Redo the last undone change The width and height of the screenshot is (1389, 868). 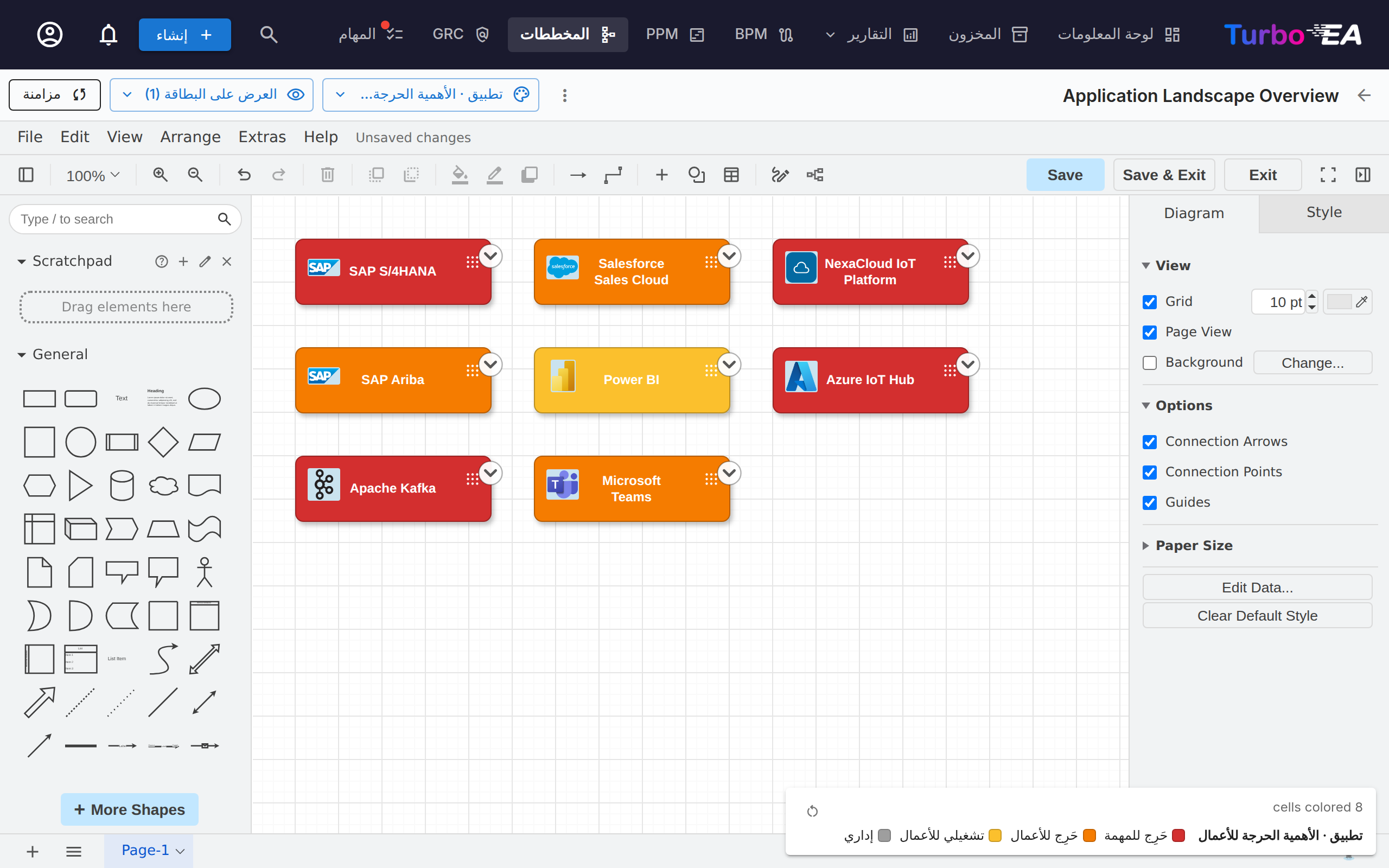pyautogui.click(x=279, y=175)
